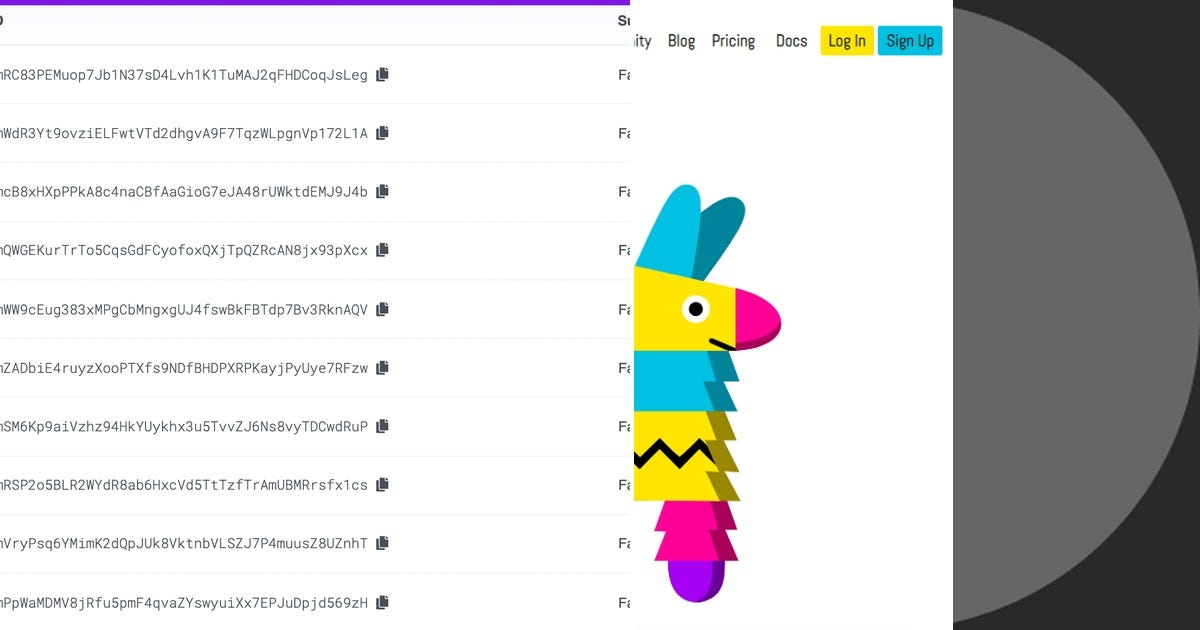Copy the key ending in 7Bv3RknAQV
Image resolution: width=1200 pixels, height=630 pixels.
click(x=382, y=309)
